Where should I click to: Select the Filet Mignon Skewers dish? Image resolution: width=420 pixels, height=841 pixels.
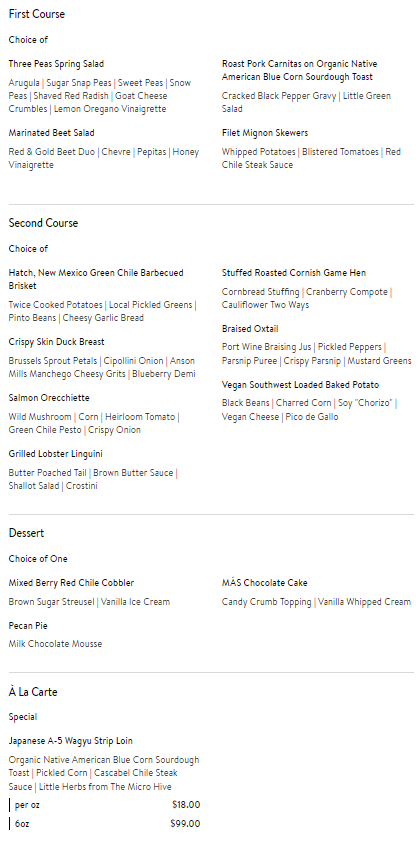click(265, 133)
